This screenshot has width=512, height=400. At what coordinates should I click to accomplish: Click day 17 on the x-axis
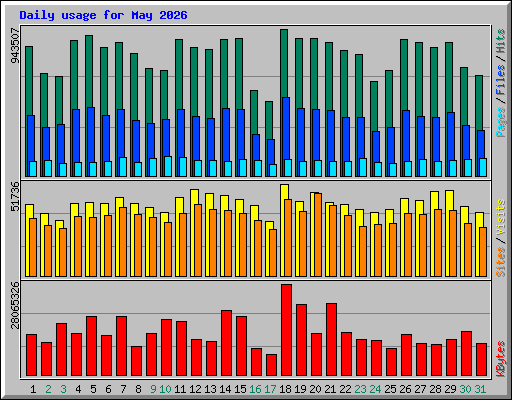point(270,389)
